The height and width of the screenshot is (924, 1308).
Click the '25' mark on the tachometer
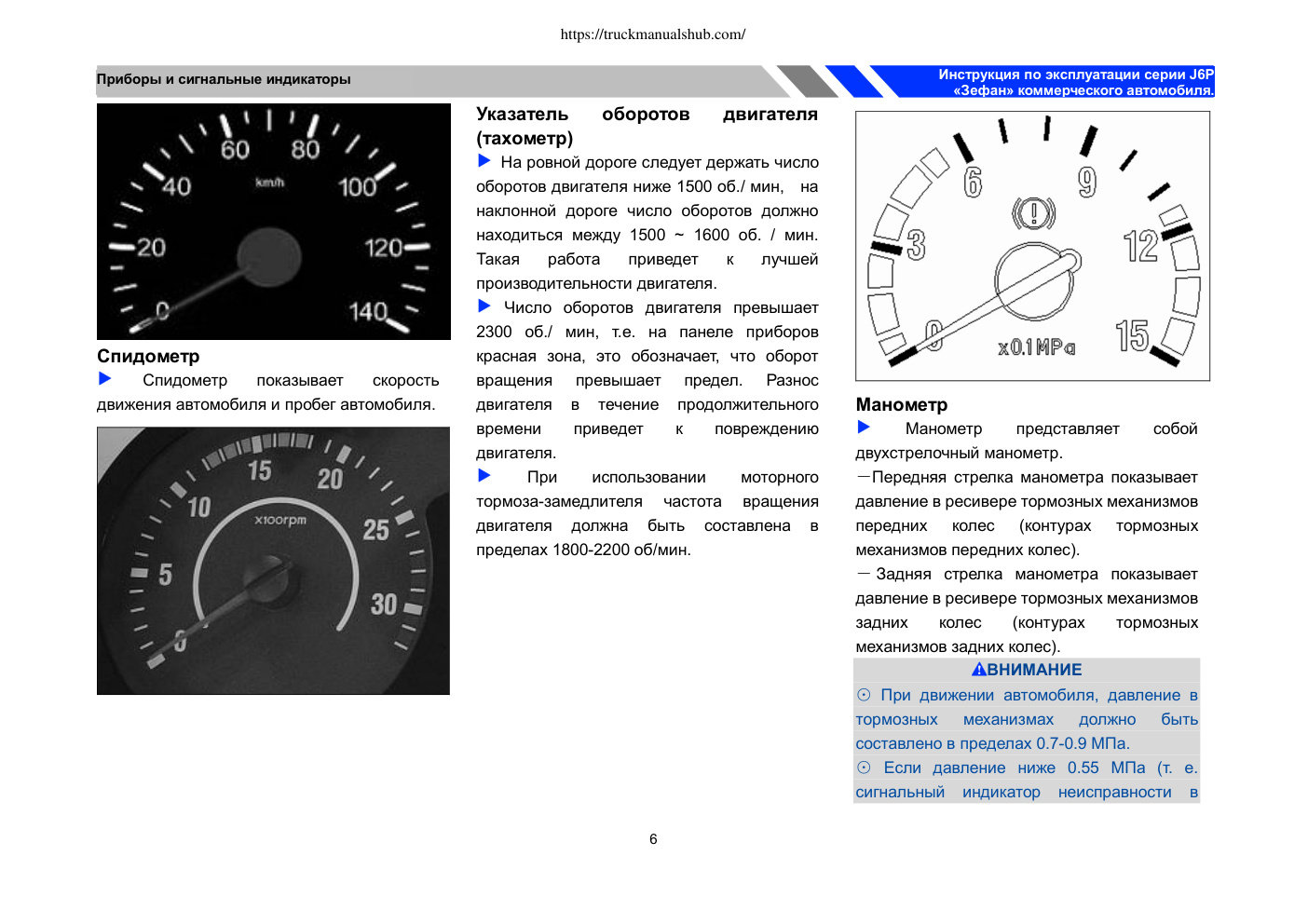[x=375, y=530]
